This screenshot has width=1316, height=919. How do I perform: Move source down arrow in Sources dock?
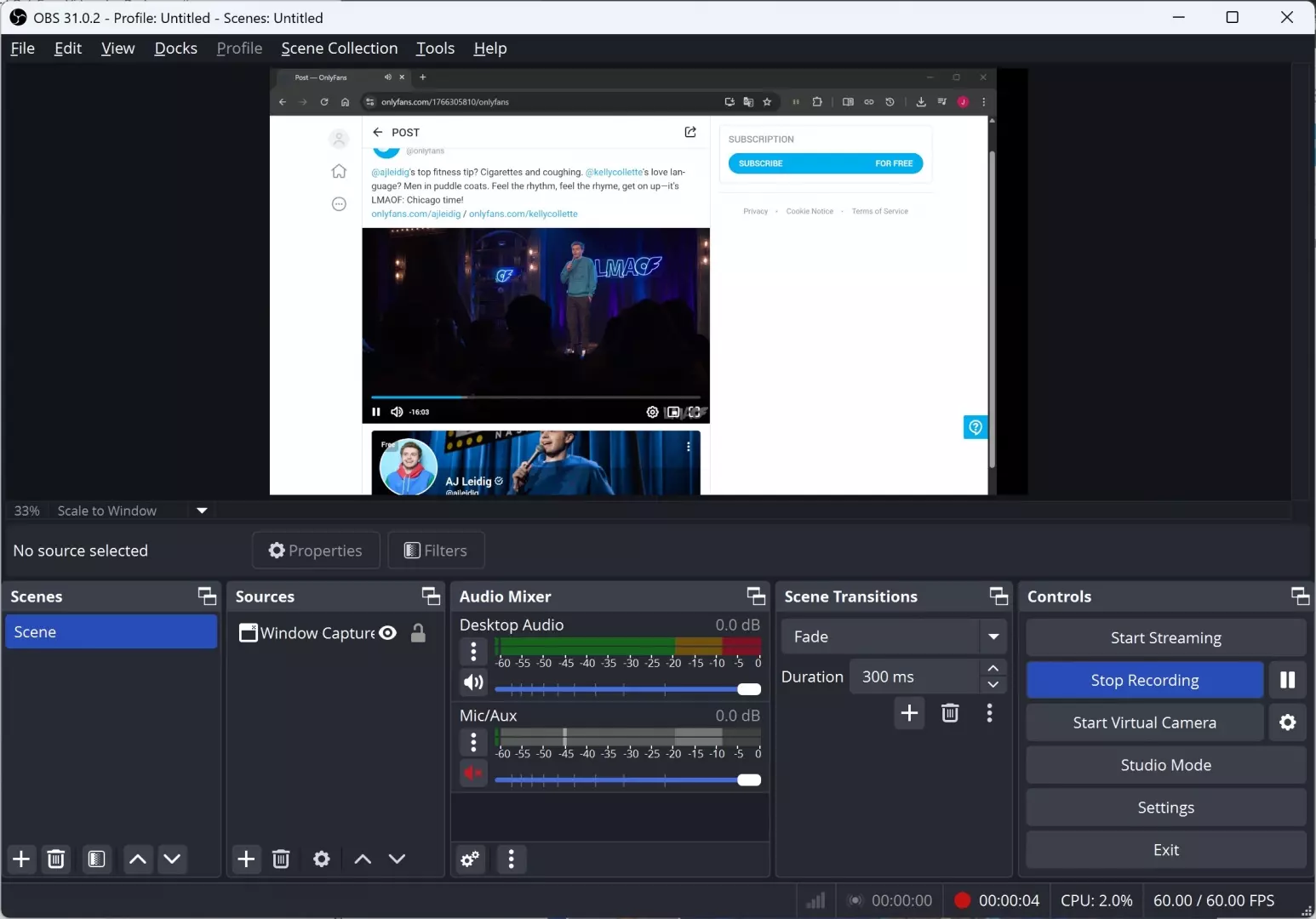[397, 859]
